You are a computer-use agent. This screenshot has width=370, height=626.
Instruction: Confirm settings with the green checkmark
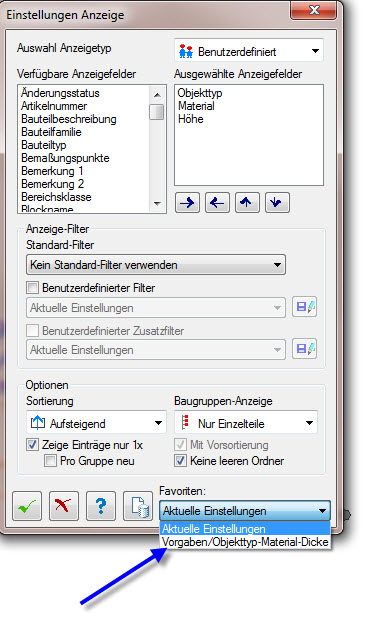(27, 506)
